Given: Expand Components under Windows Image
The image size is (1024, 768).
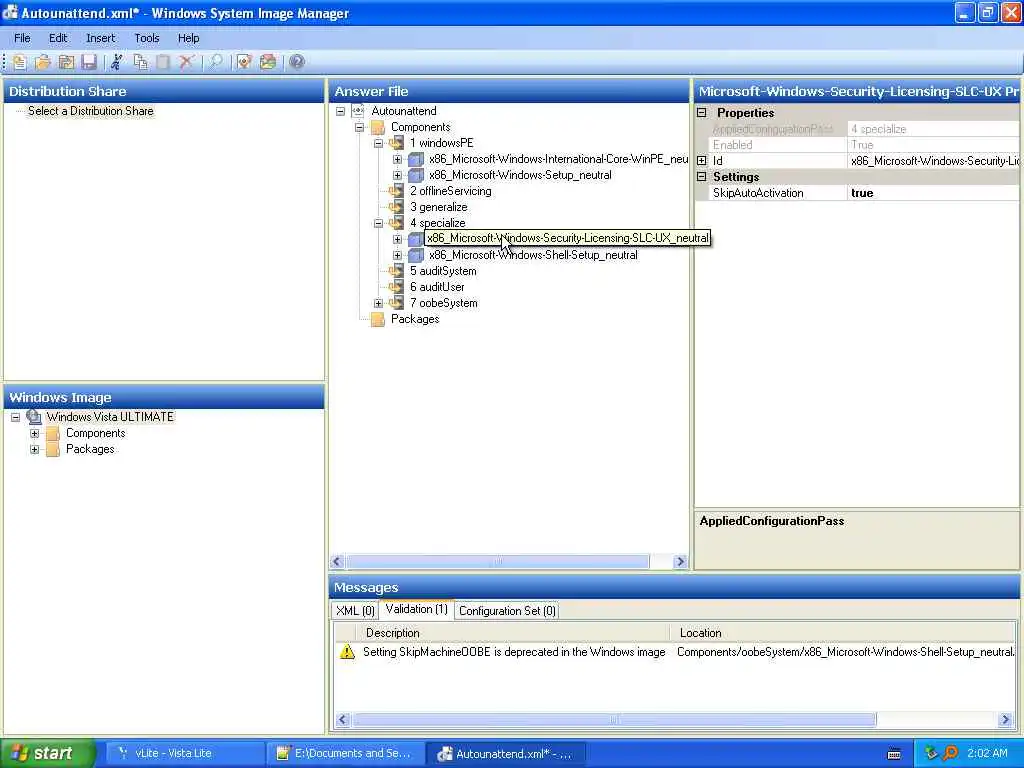Looking at the screenshot, I should [35, 434].
